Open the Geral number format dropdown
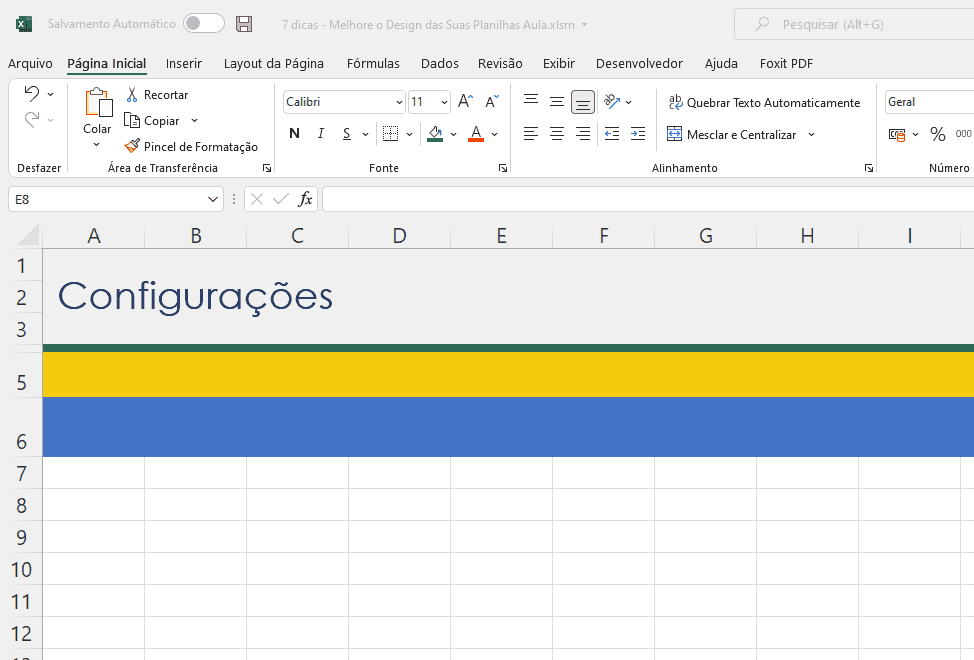This screenshot has width=974, height=660. (928, 102)
